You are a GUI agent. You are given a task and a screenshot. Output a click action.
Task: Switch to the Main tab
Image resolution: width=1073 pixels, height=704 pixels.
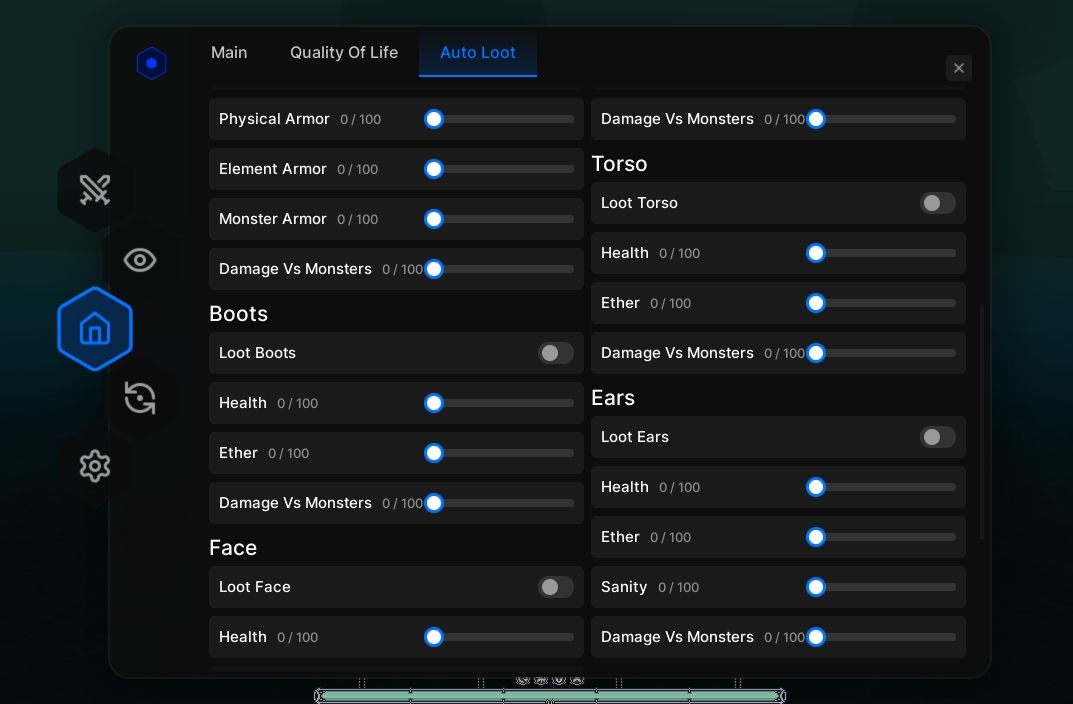229,53
